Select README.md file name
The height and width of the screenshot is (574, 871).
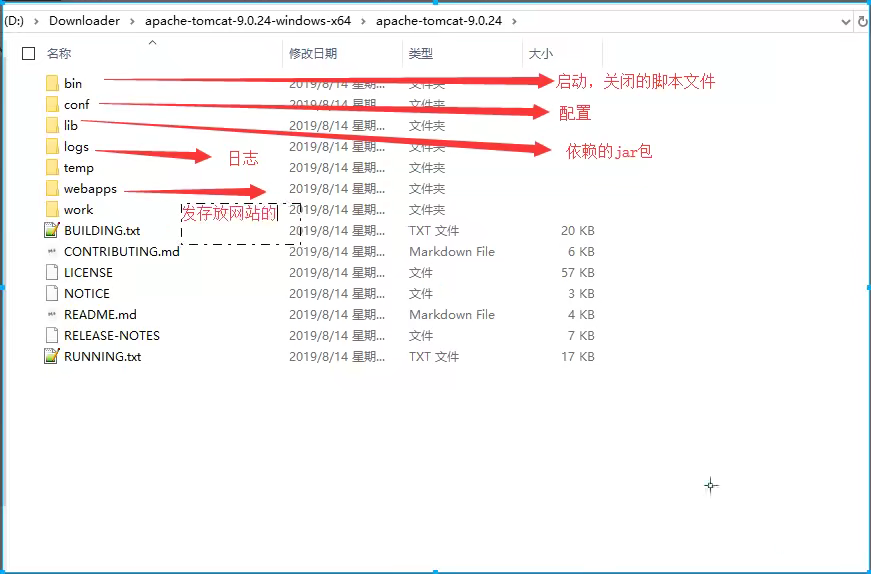[100, 315]
